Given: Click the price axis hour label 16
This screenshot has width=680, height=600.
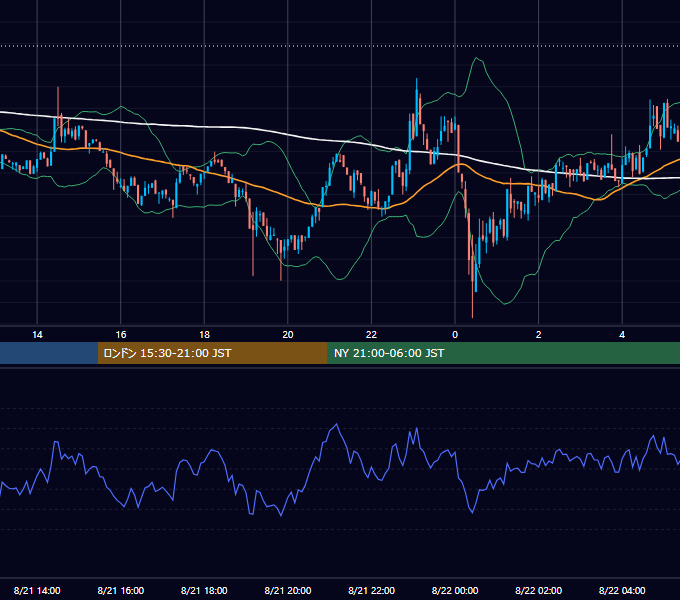Looking at the screenshot, I should 121,335.
